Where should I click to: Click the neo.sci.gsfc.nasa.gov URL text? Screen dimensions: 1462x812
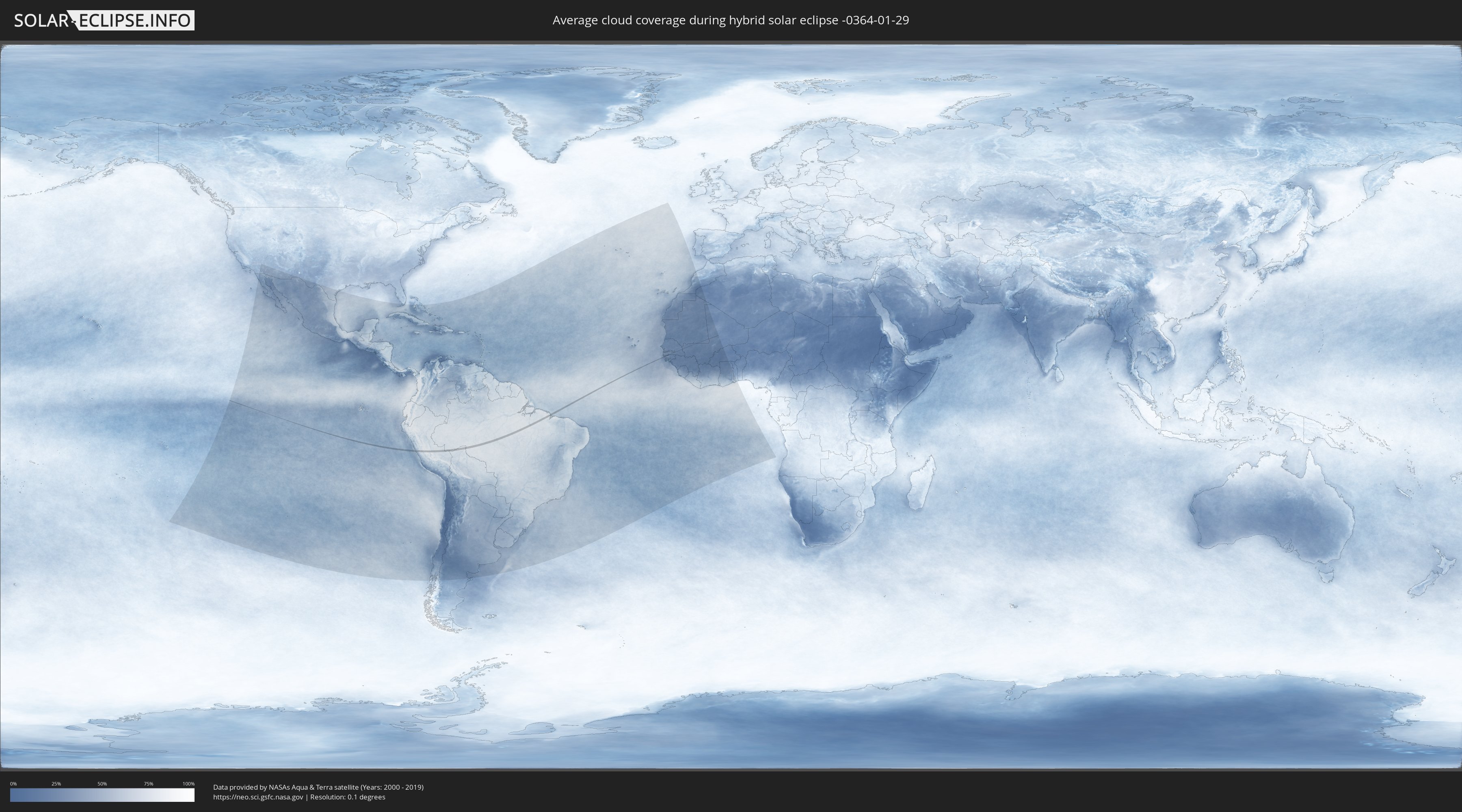click(258, 797)
